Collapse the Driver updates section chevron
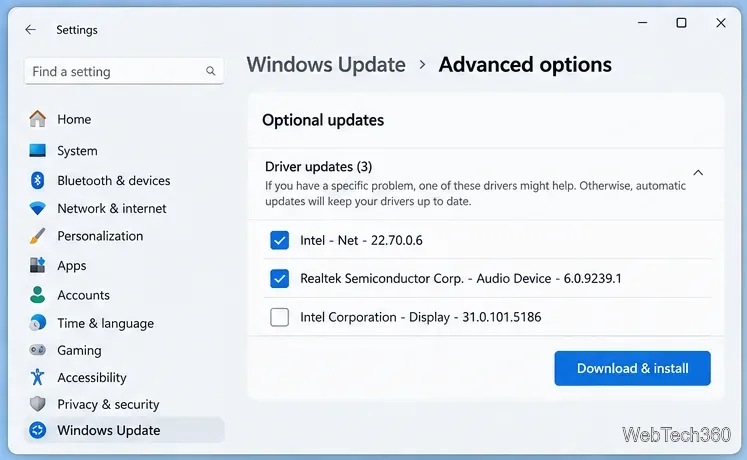The height and width of the screenshot is (460, 747). [x=698, y=172]
